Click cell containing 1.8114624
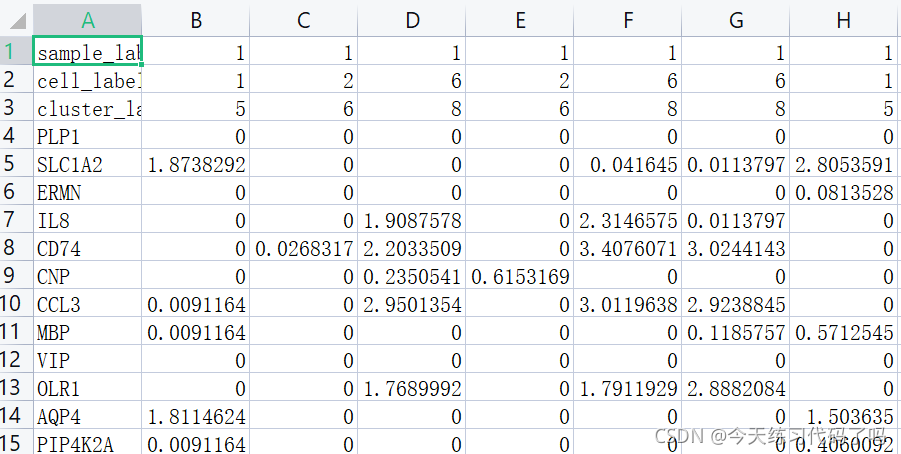The height and width of the screenshot is (454, 901). (196, 415)
